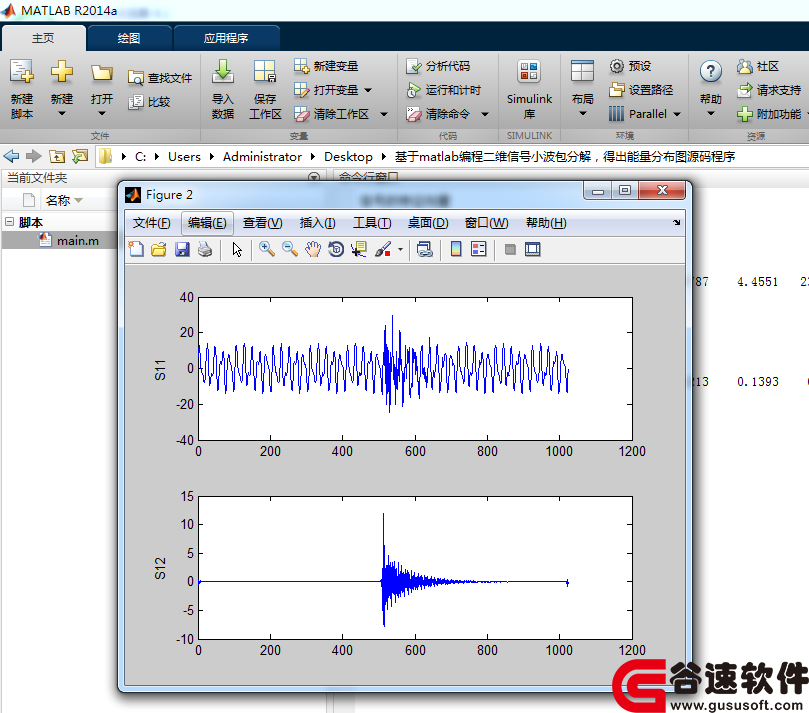Click the Open folder icon in the ribbon

pyautogui.click(x=102, y=72)
